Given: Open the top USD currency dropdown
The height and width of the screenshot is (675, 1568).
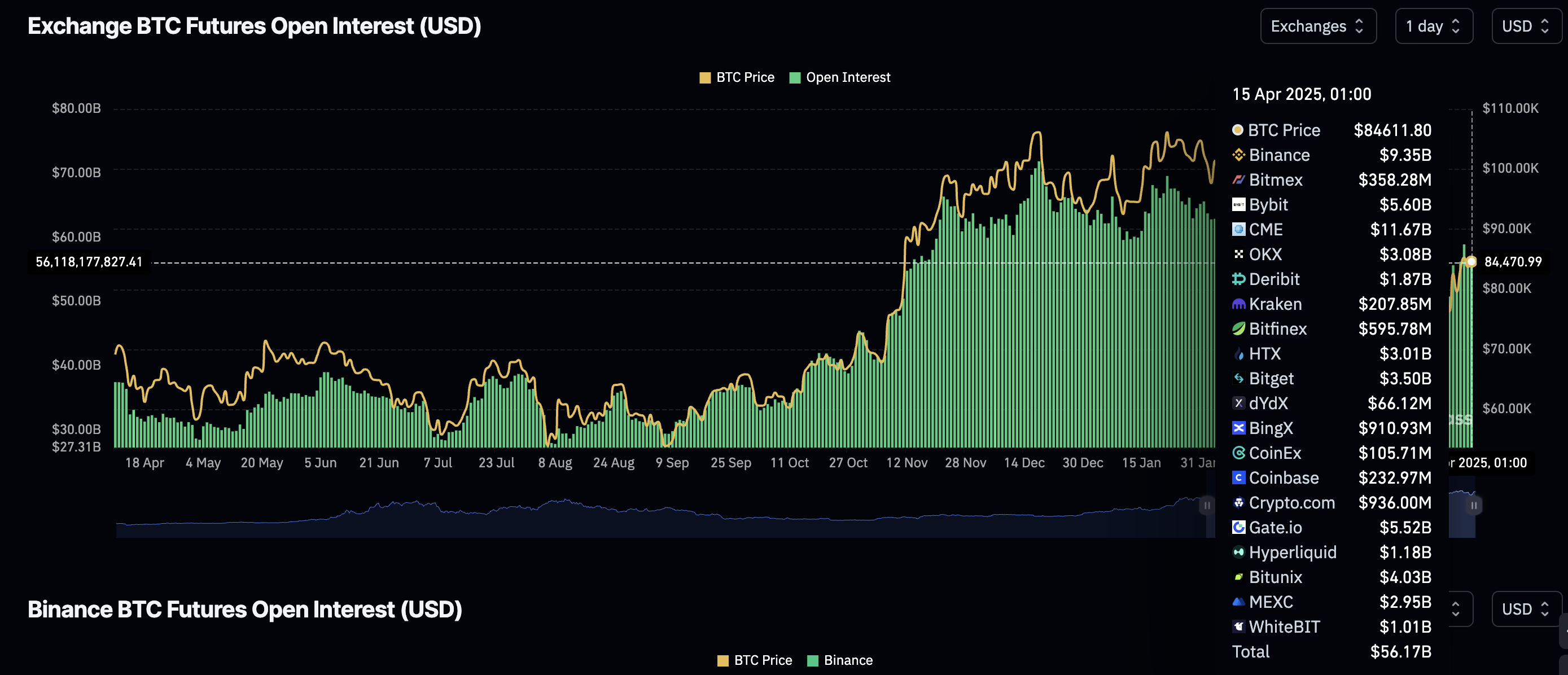Looking at the screenshot, I should click(1526, 26).
